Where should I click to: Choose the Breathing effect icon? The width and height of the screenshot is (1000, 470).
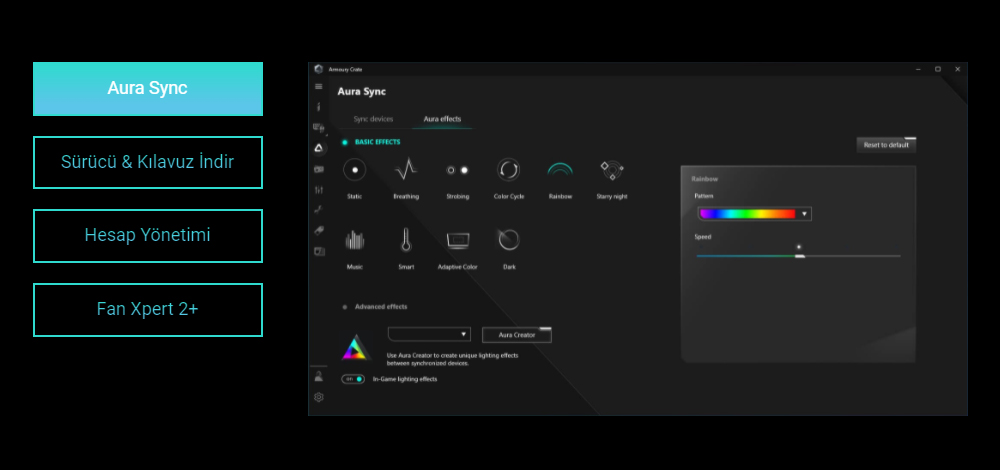pos(405,170)
